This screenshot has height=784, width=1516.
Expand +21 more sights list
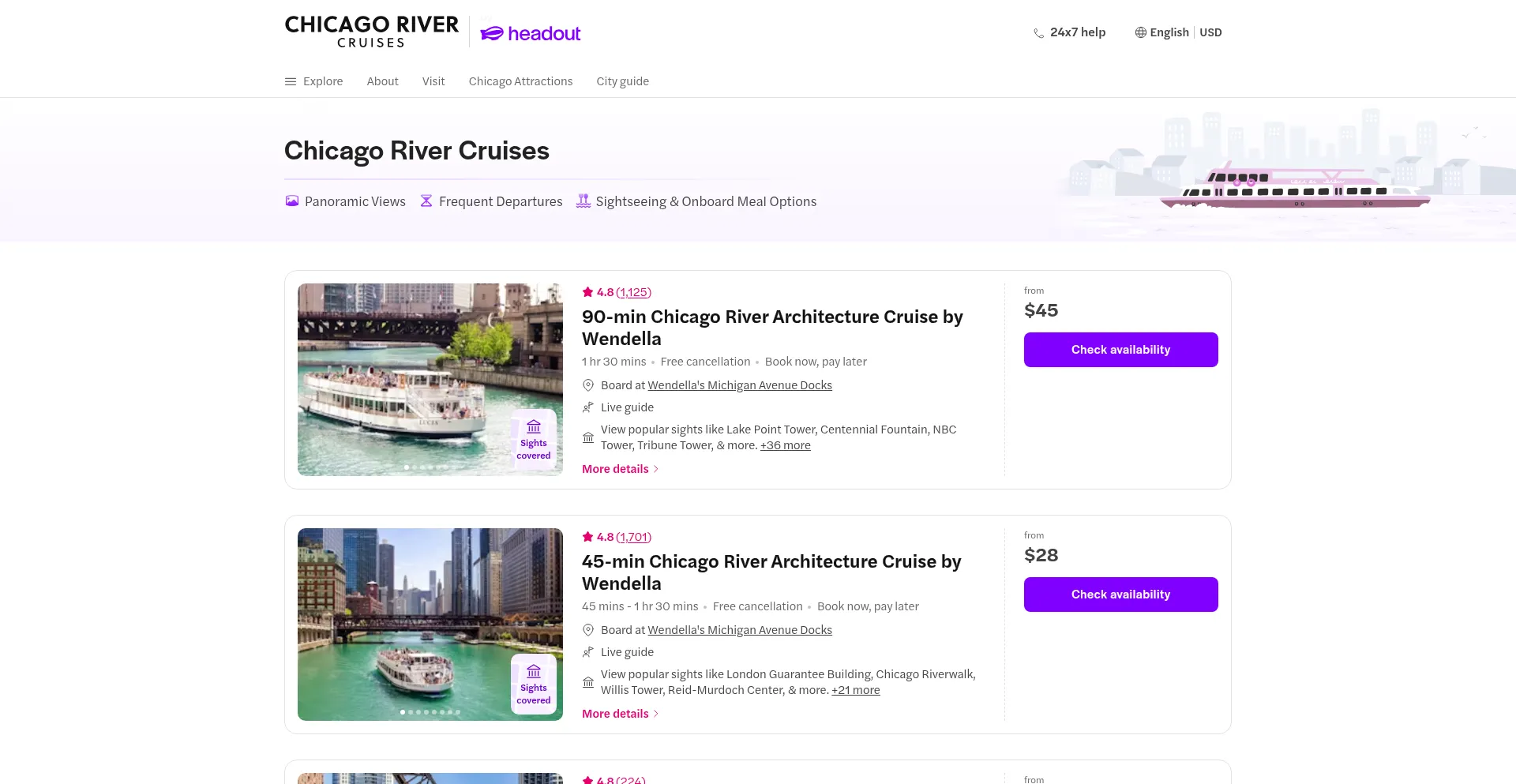point(856,690)
